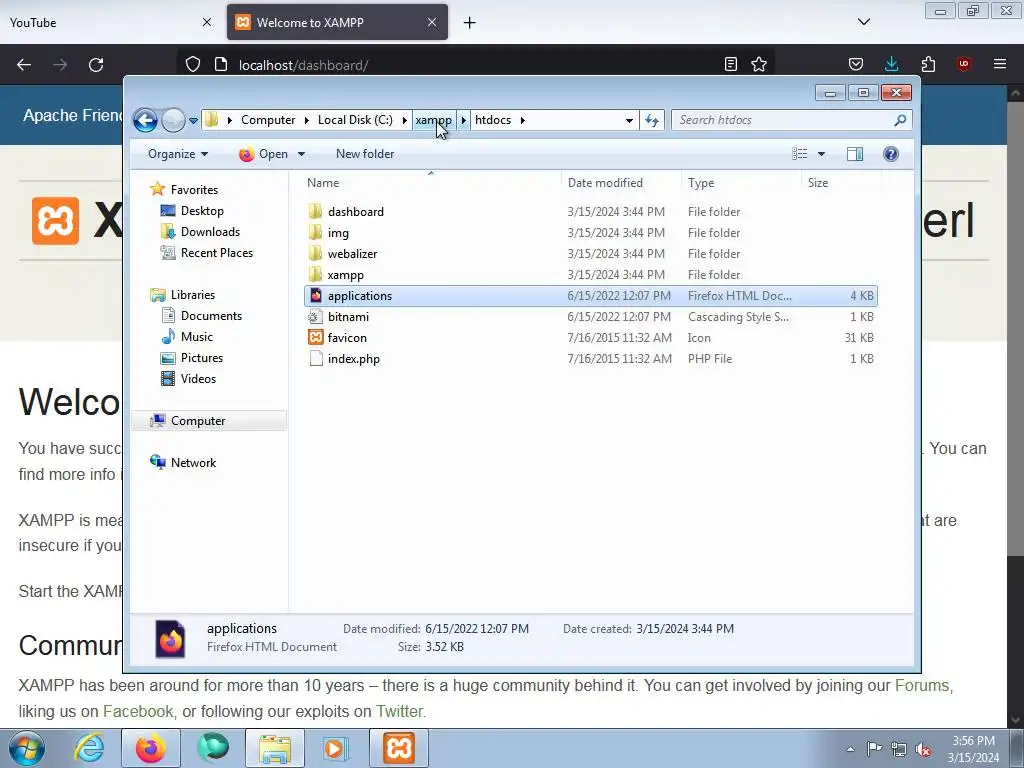Close the Welcome to XAMPP tab
The height and width of the screenshot is (768, 1024).
pyautogui.click(x=432, y=22)
